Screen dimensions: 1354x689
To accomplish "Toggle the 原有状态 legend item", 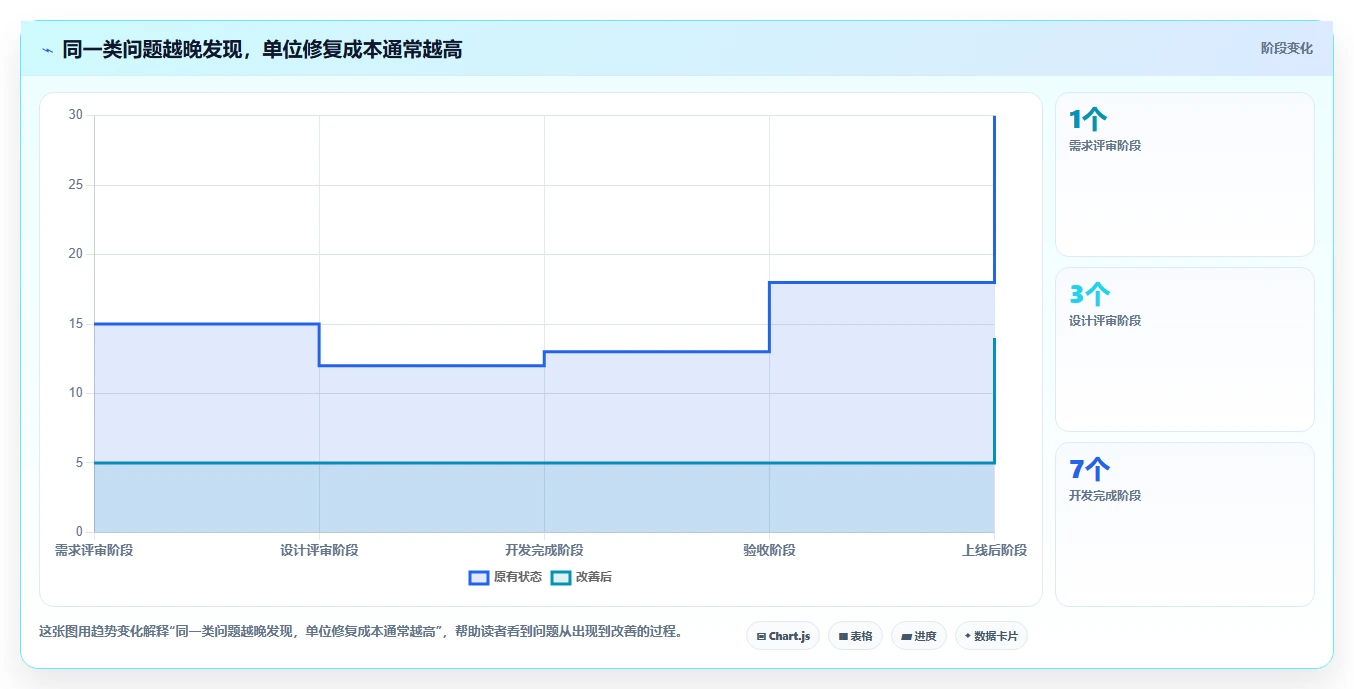I will (506, 577).
